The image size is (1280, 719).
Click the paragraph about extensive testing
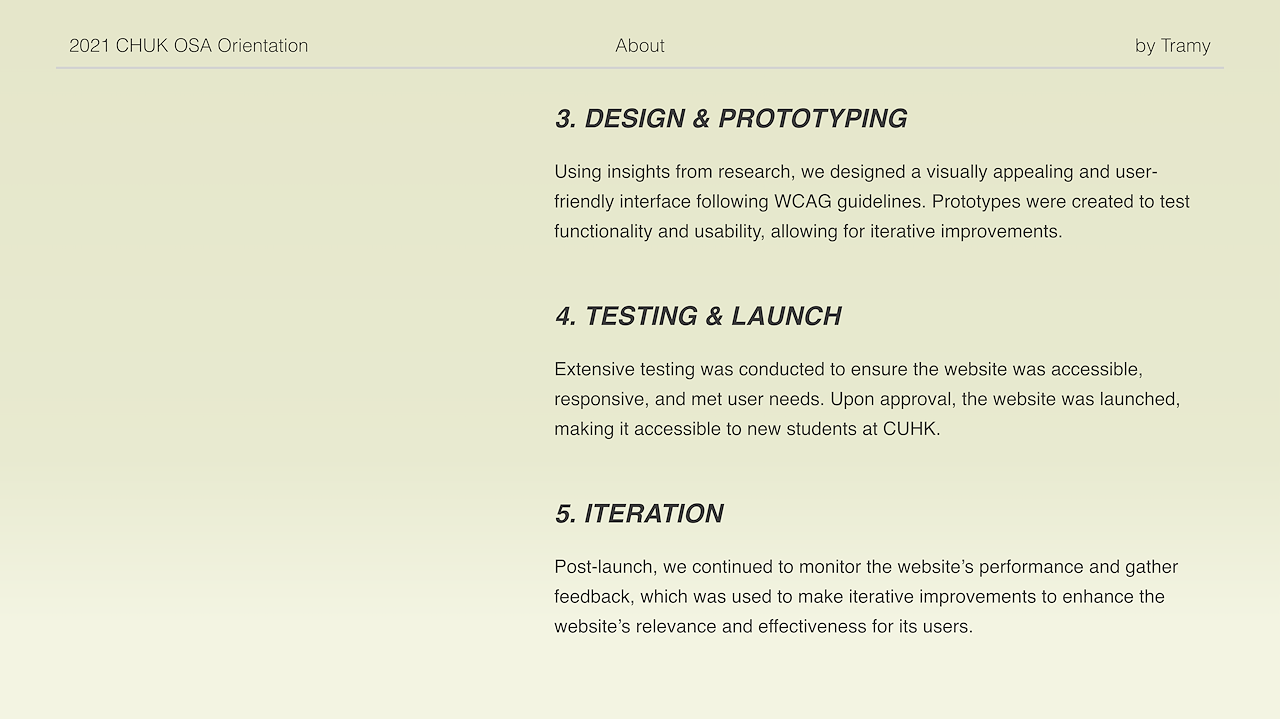pos(867,399)
